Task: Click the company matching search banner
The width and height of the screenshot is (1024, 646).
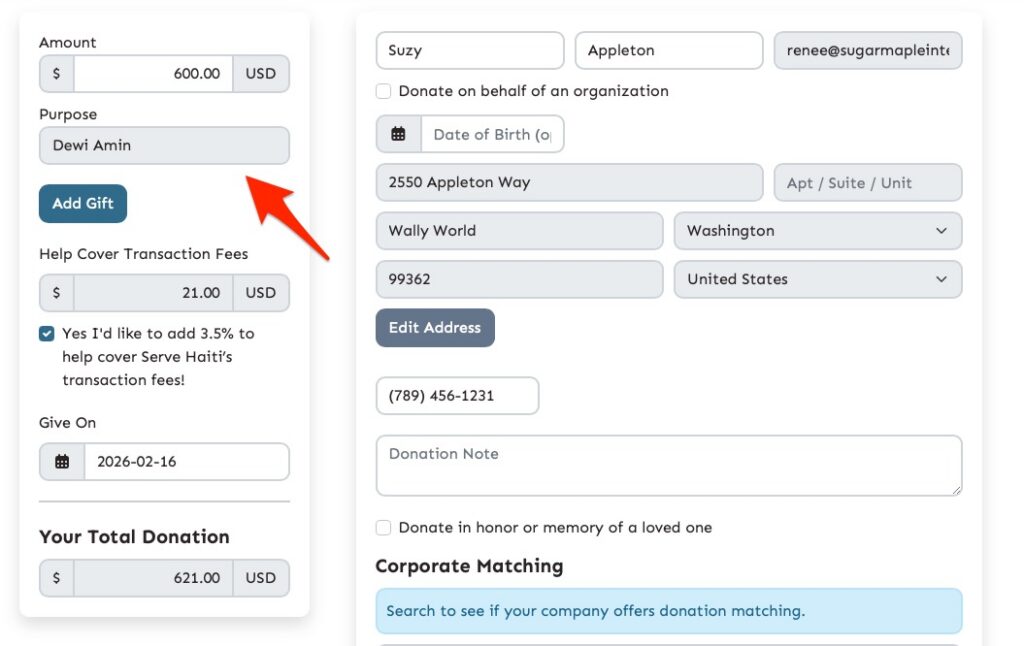Action: 668,610
